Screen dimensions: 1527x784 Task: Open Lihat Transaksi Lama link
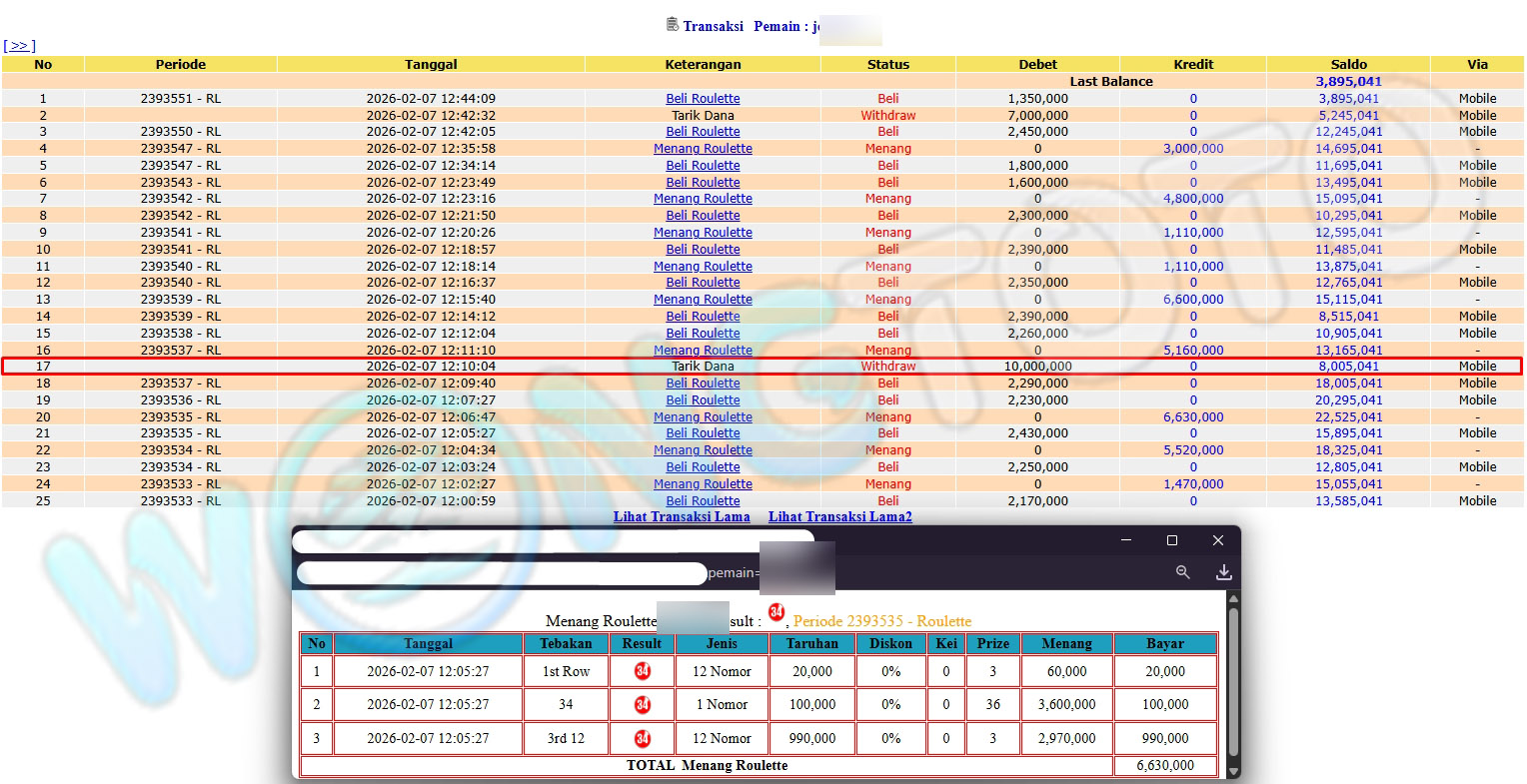click(682, 516)
